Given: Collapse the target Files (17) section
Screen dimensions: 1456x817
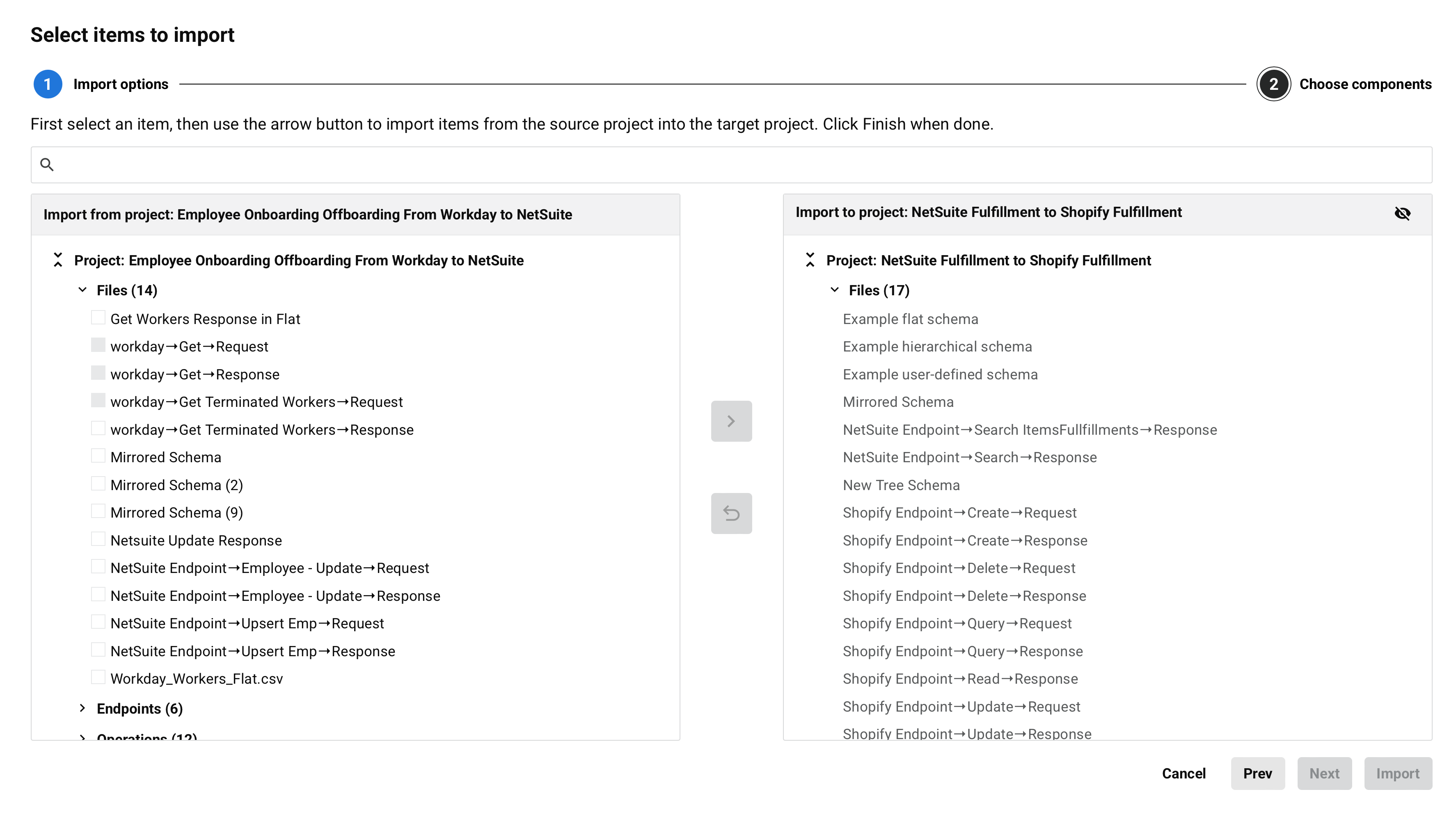Looking at the screenshot, I should coord(834,290).
